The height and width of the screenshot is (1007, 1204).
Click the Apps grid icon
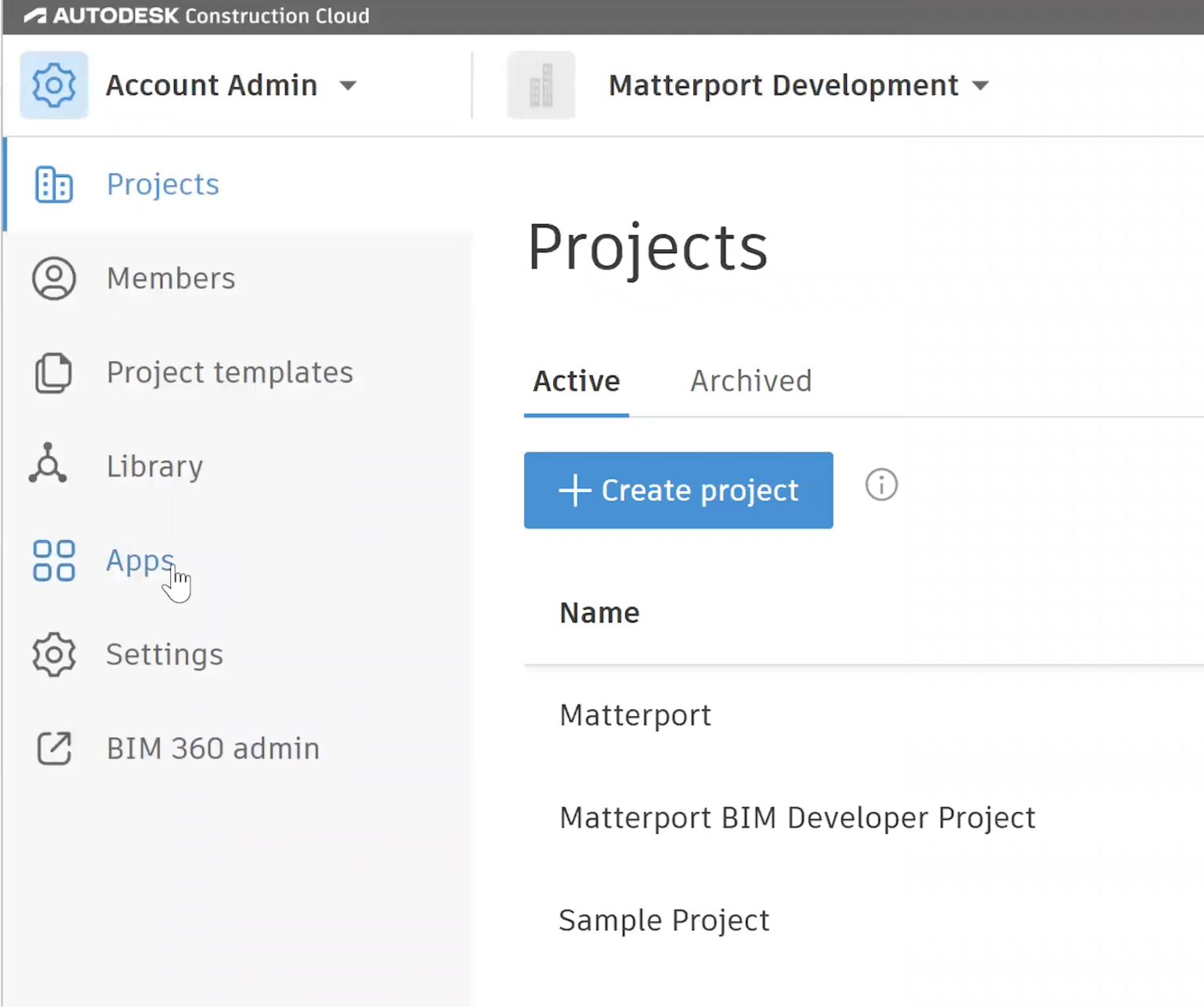[x=53, y=561]
